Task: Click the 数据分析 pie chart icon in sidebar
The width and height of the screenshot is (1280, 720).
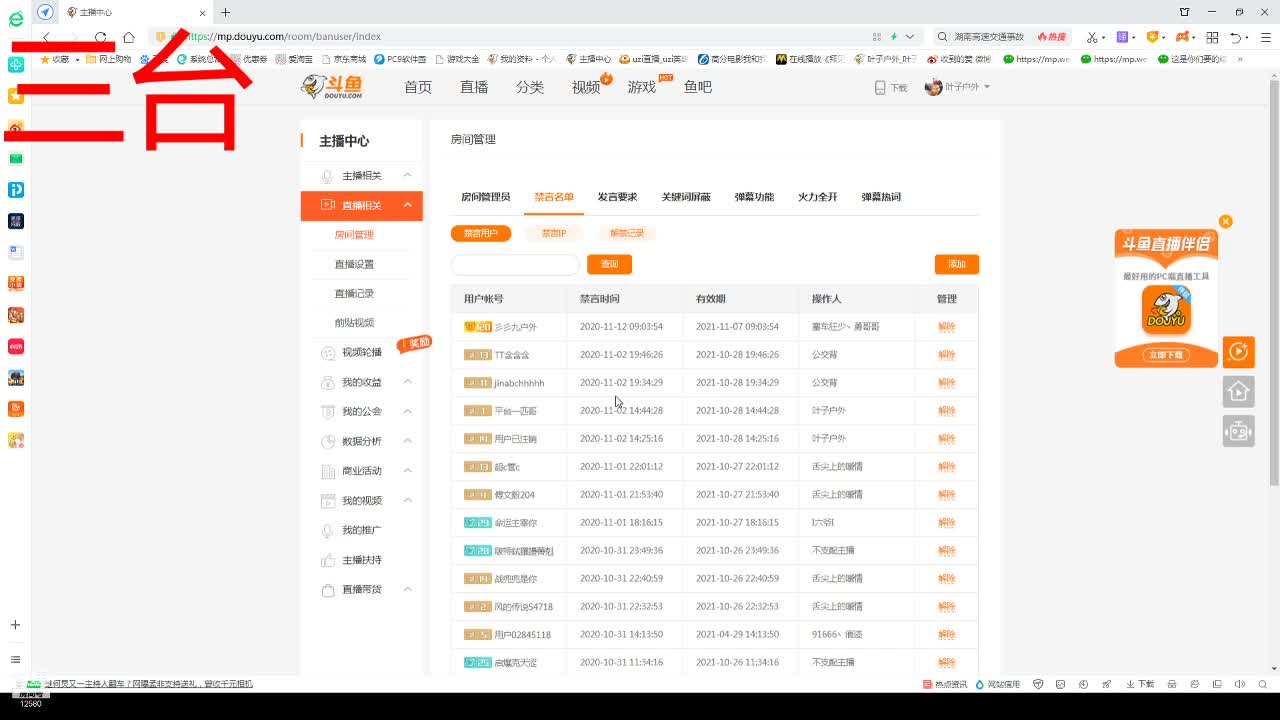Action: pos(327,440)
